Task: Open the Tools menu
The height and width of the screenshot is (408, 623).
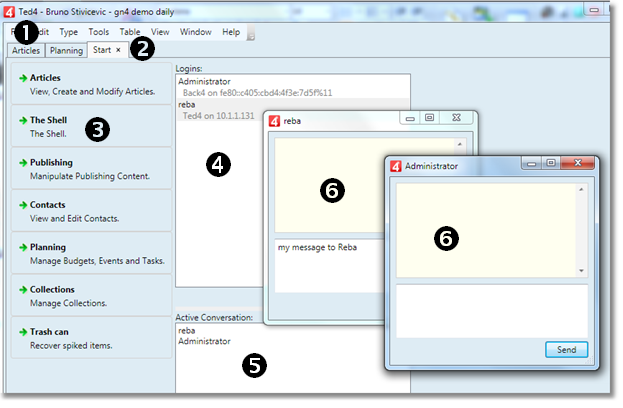Action: [99, 32]
